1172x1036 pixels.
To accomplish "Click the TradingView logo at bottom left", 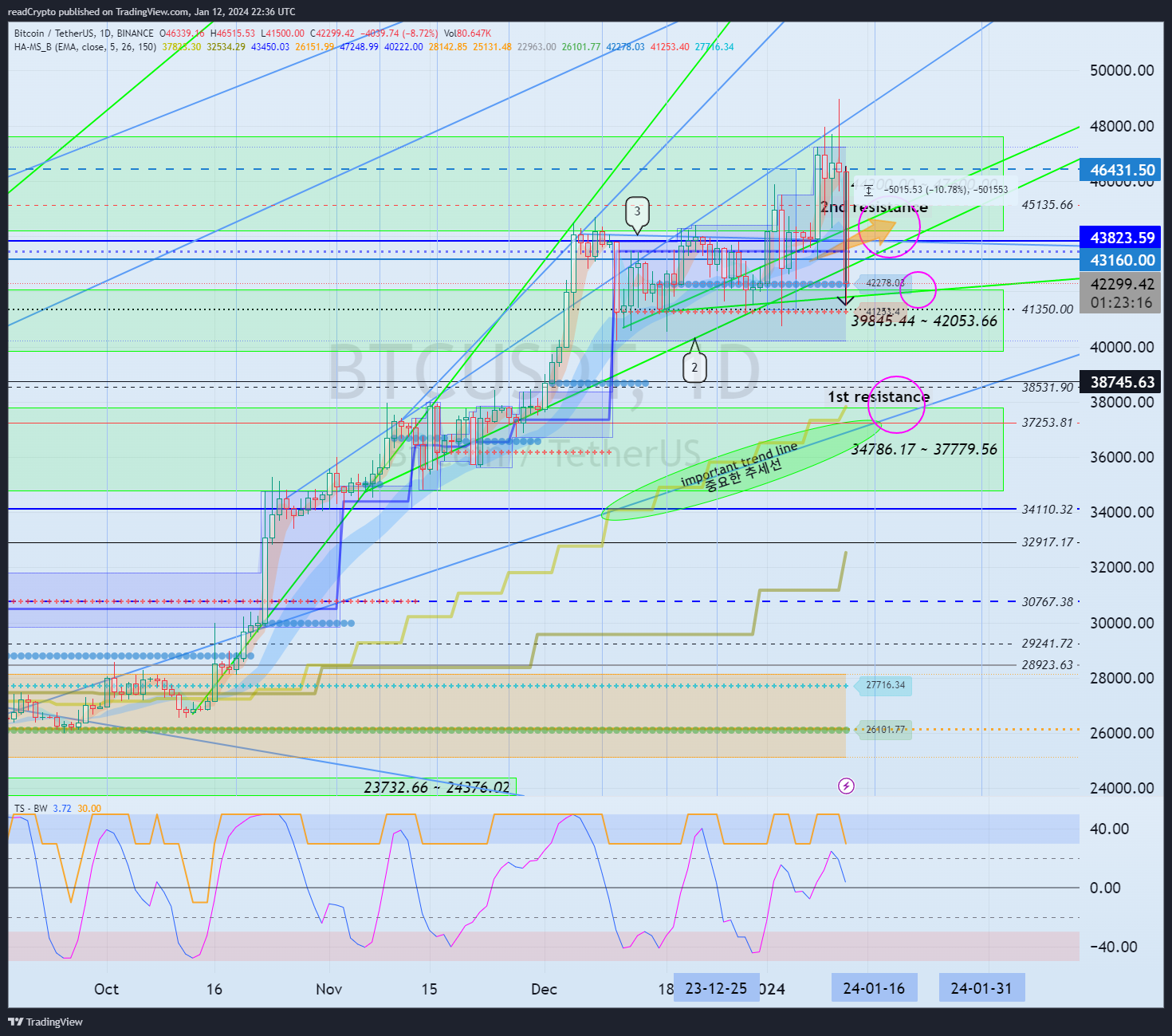I will [45, 1022].
